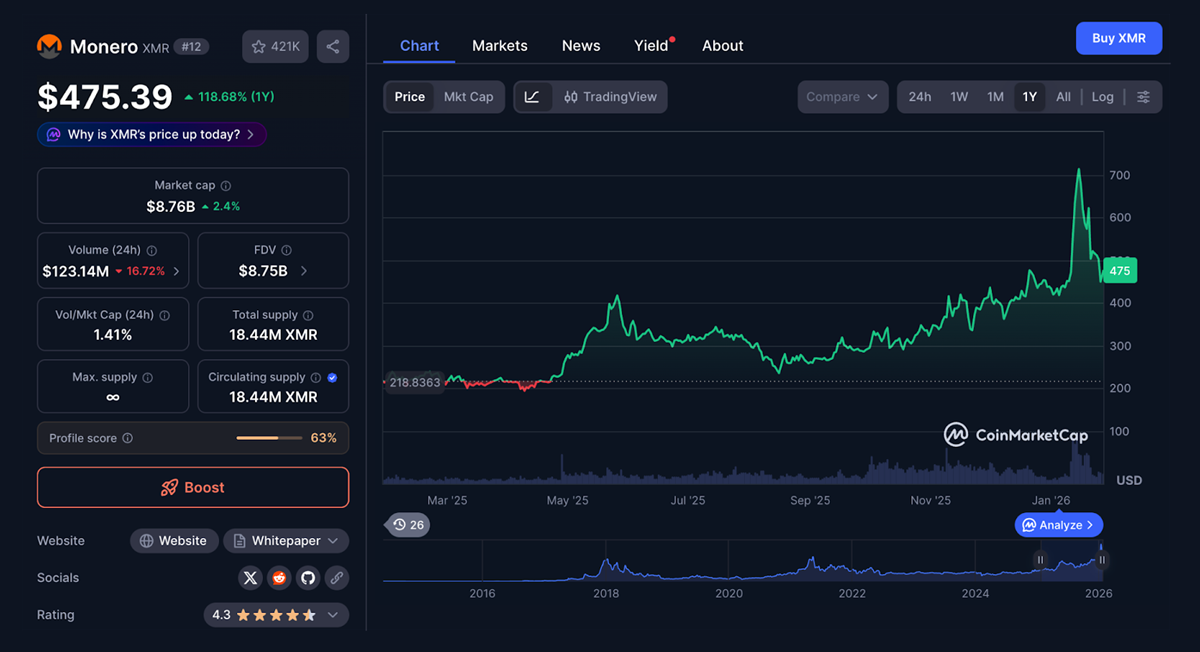Switch to line chart icon view
Screen dimensions: 1200x652
coord(533,97)
